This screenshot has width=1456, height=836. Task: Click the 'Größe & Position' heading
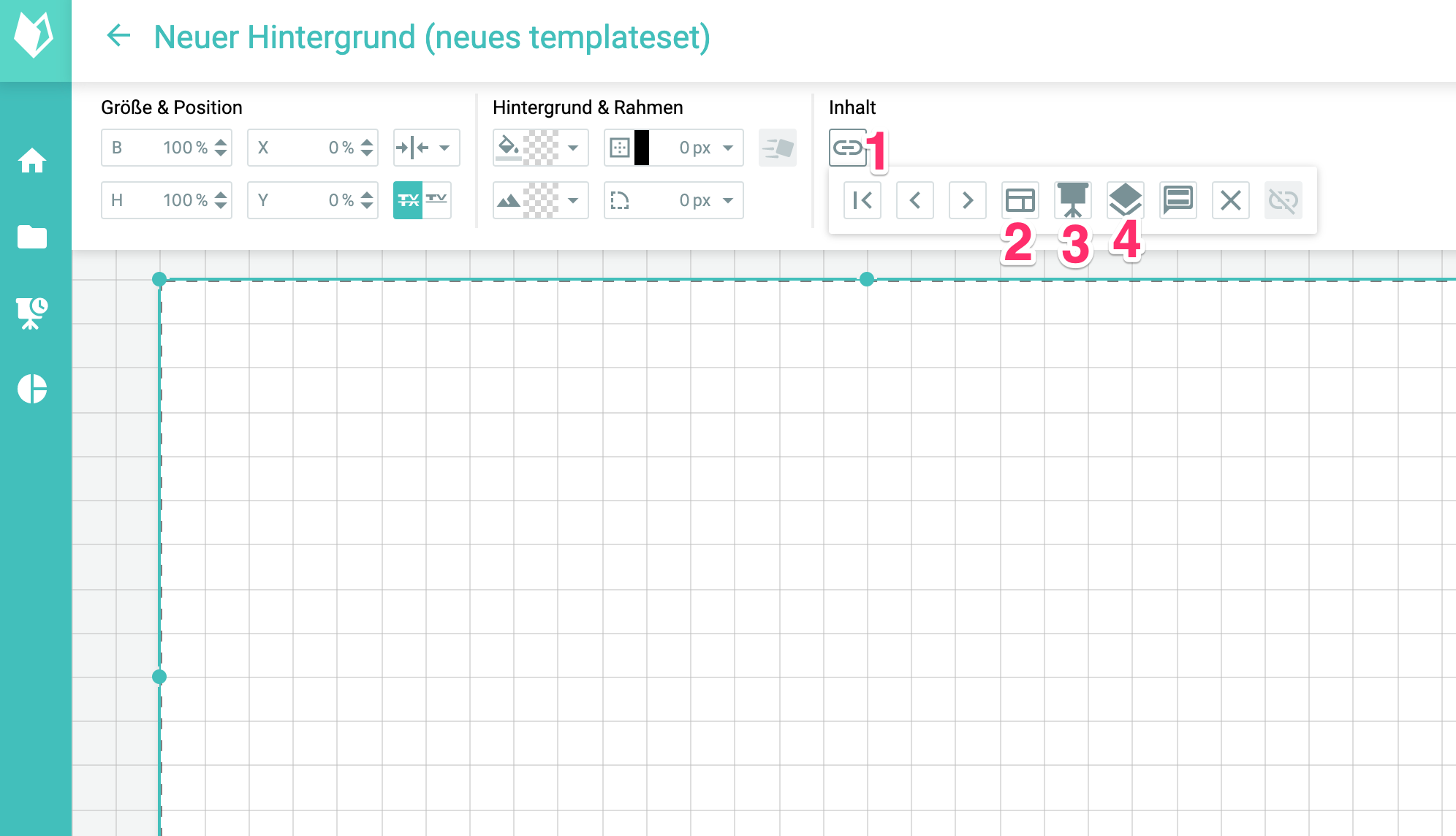tap(172, 107)
